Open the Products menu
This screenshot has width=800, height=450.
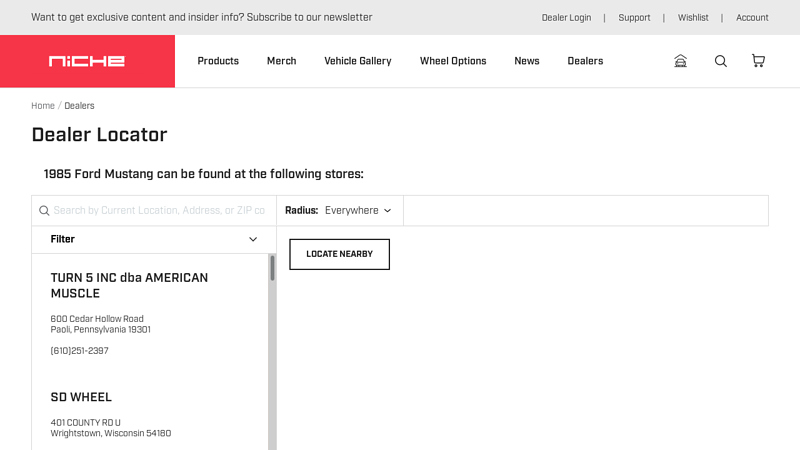[218, 61]
